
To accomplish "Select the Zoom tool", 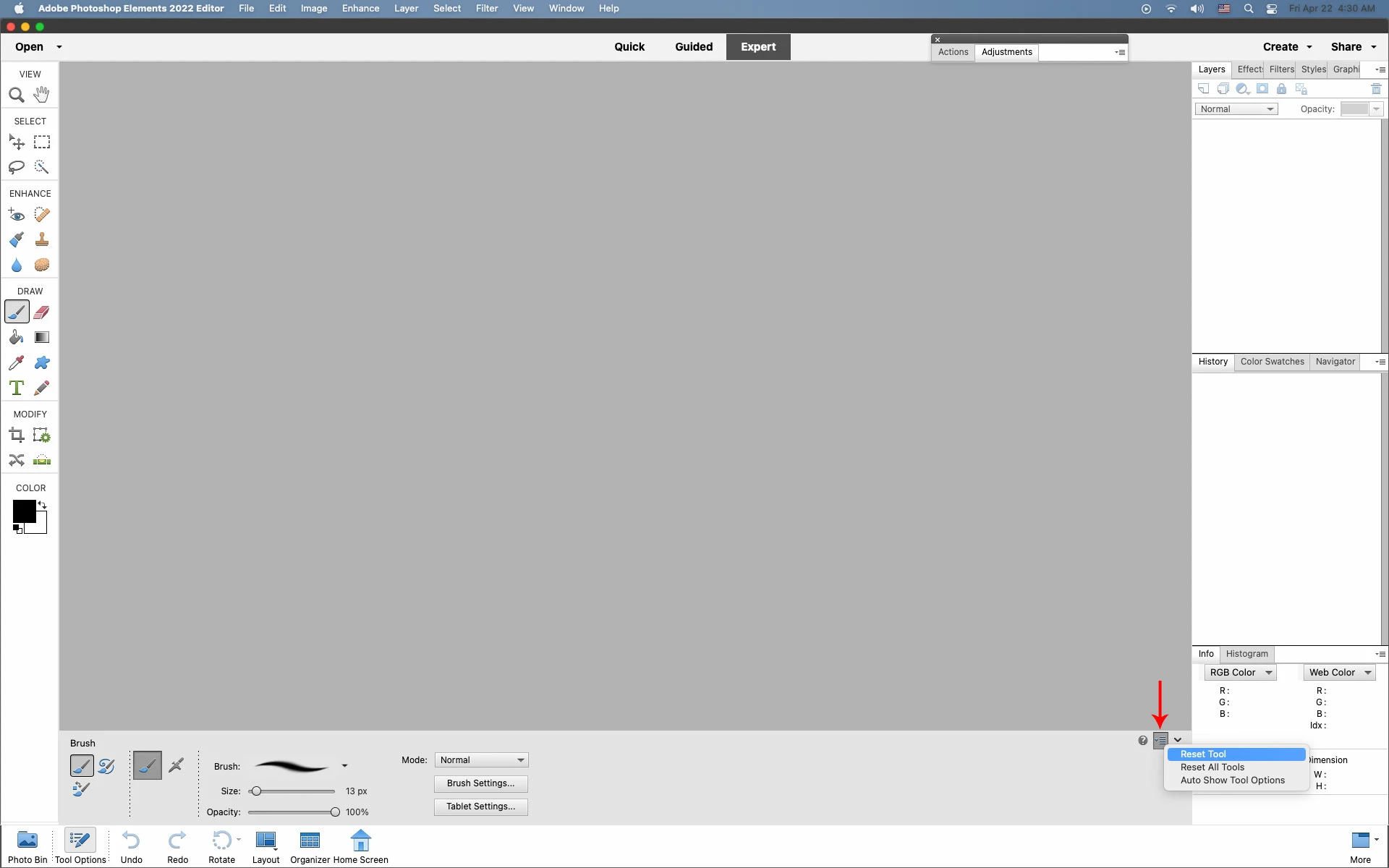I will [x=16, y=95].
